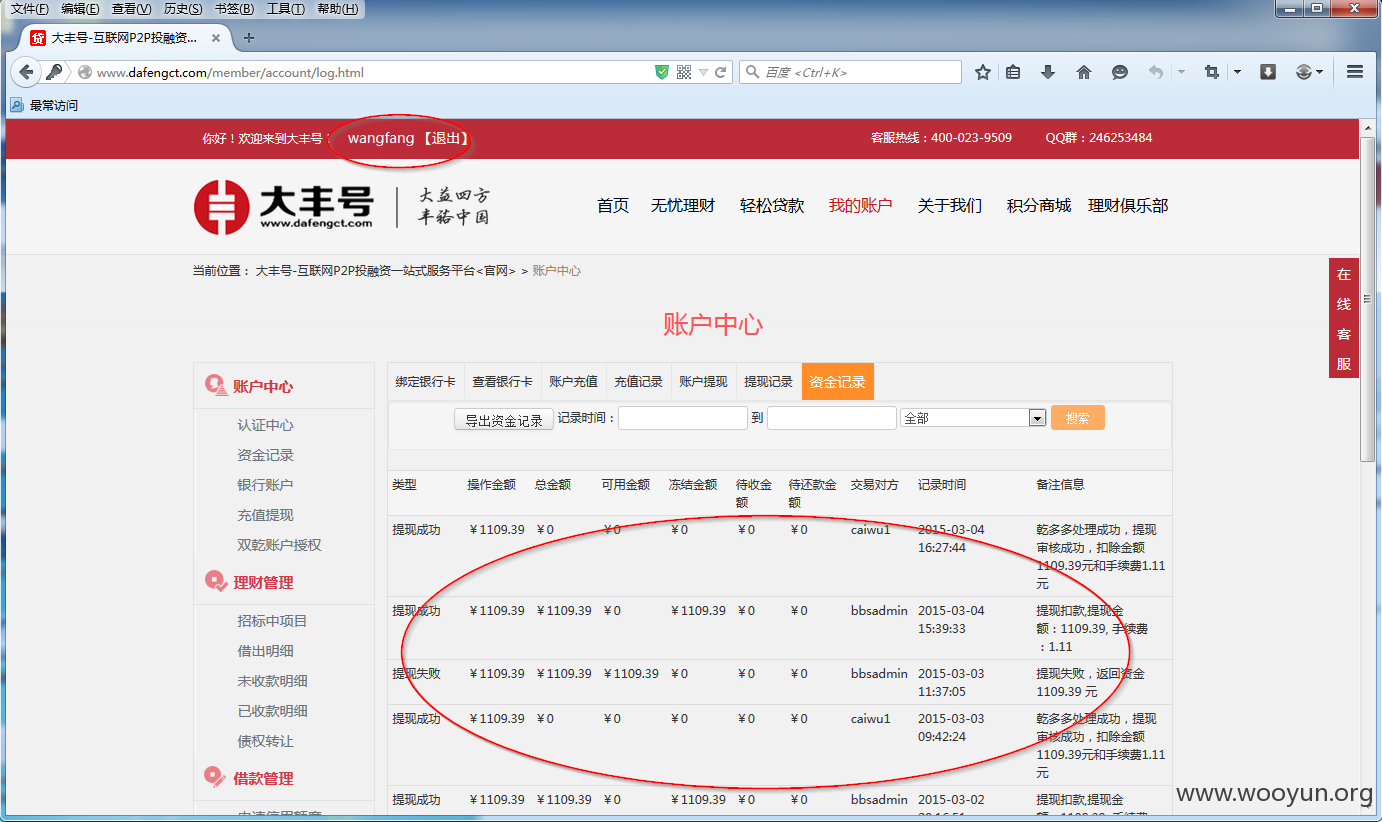The image size is (1382, 822).
Task: Open 关于我们 navigation link
Action: 950,206
